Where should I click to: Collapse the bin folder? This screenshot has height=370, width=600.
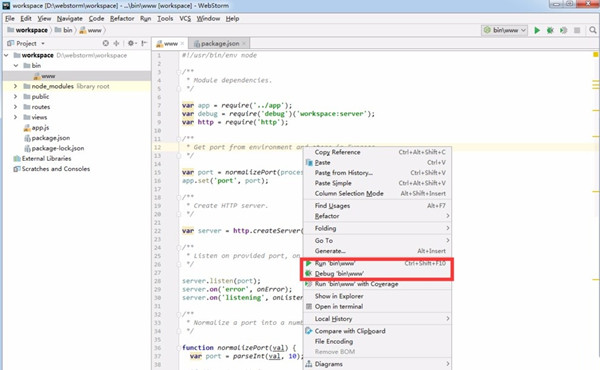pyautogui.click(x=16, y=66)
